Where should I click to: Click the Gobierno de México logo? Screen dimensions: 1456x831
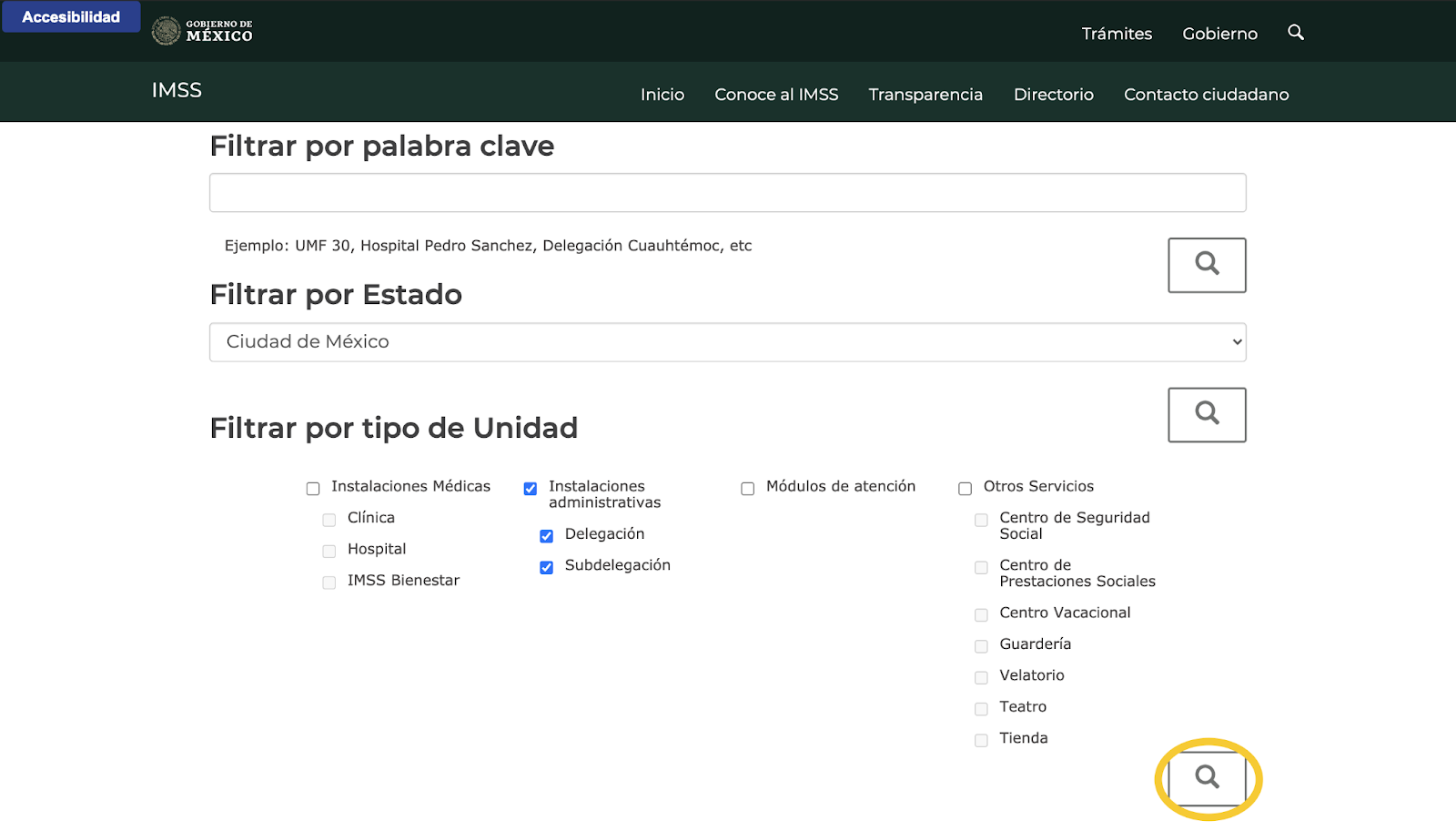[x=202, y=31]
